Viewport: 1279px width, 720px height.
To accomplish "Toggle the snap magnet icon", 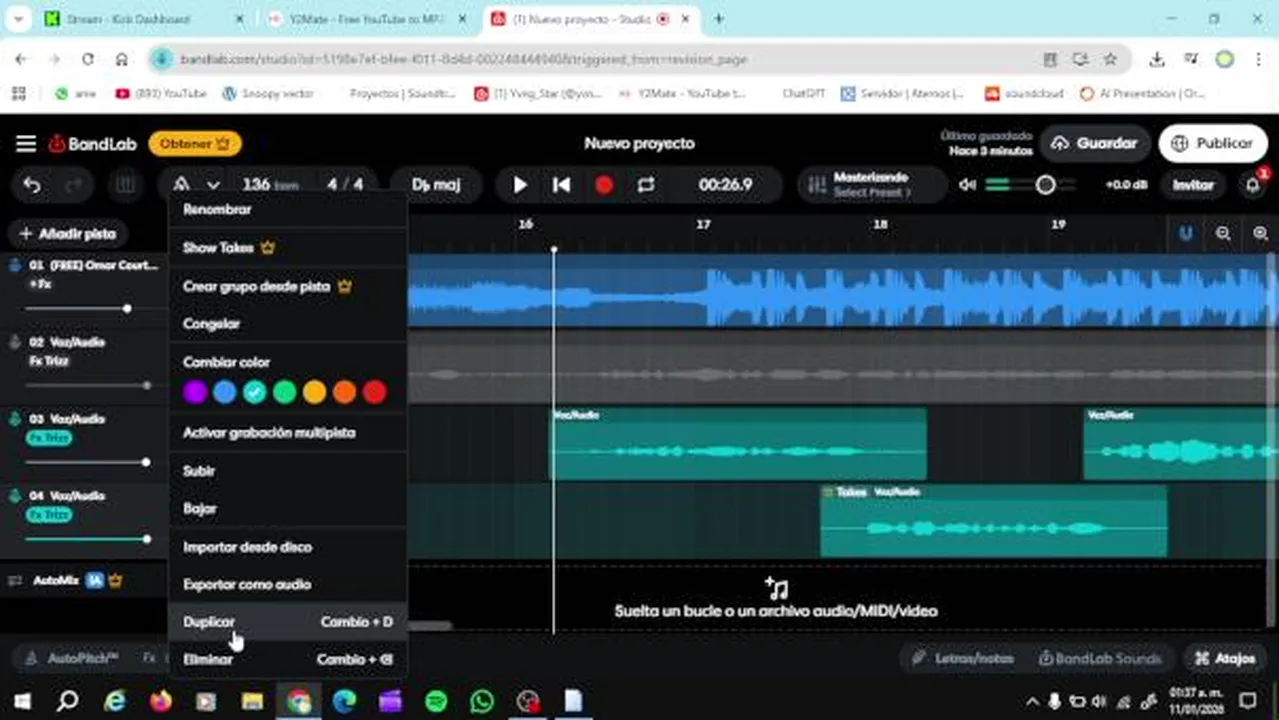I will click(1186, 234).
